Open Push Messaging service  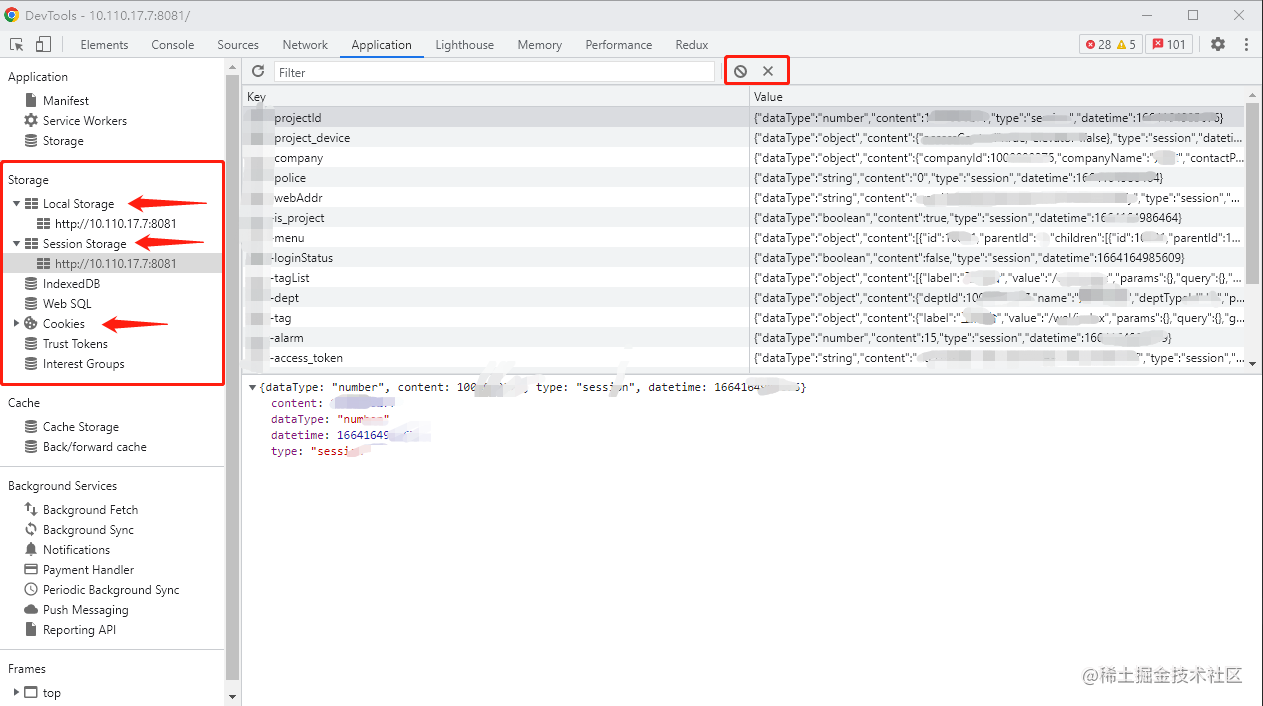[x=86, y=610]
